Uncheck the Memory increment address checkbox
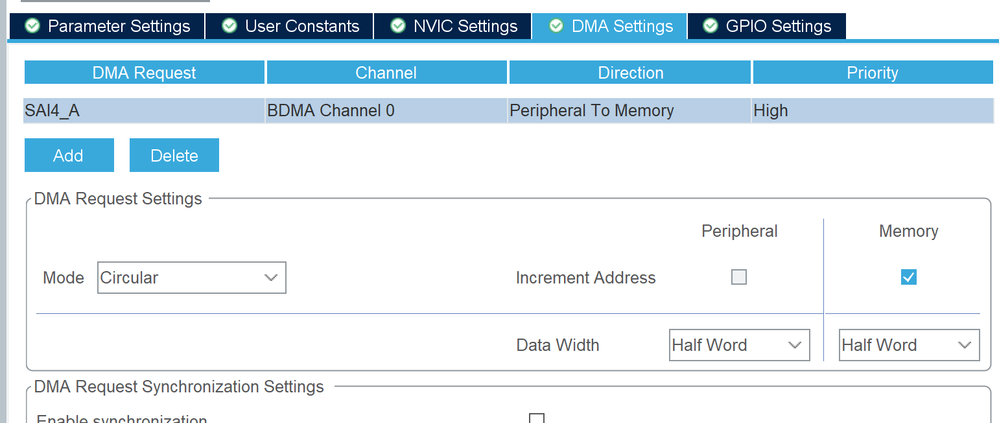Screen dimensions: 999x423 click(908, 278)
